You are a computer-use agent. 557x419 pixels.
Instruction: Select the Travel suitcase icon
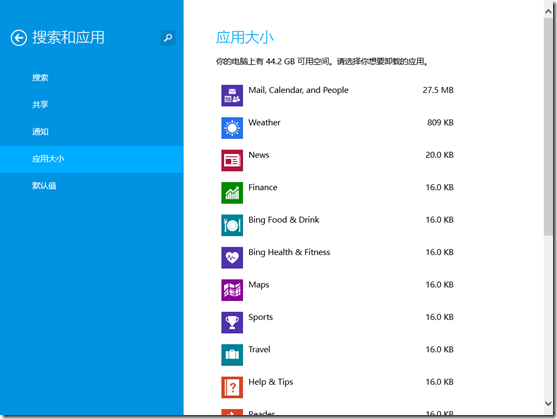tap(232, 355)
